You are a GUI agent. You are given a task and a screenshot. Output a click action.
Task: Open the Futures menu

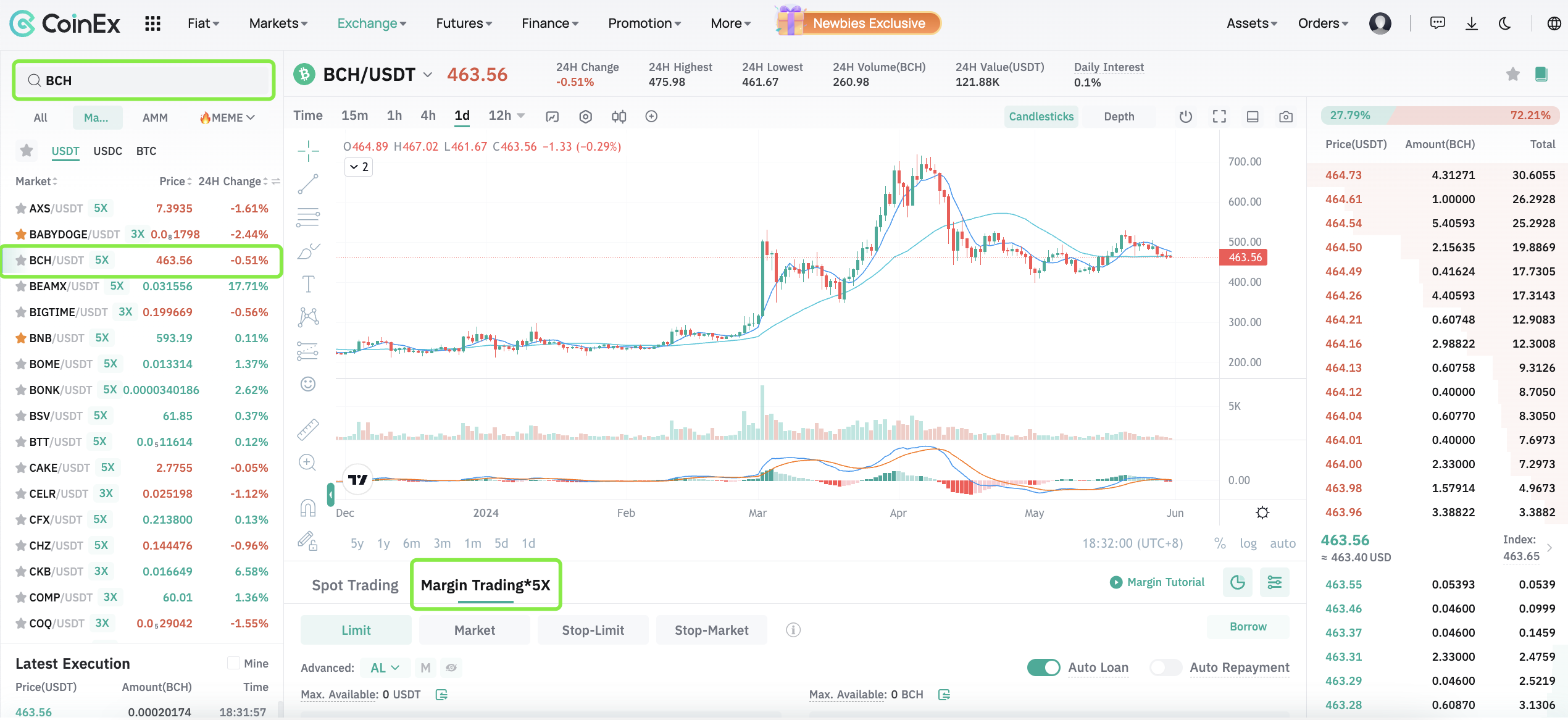[464, 23]
